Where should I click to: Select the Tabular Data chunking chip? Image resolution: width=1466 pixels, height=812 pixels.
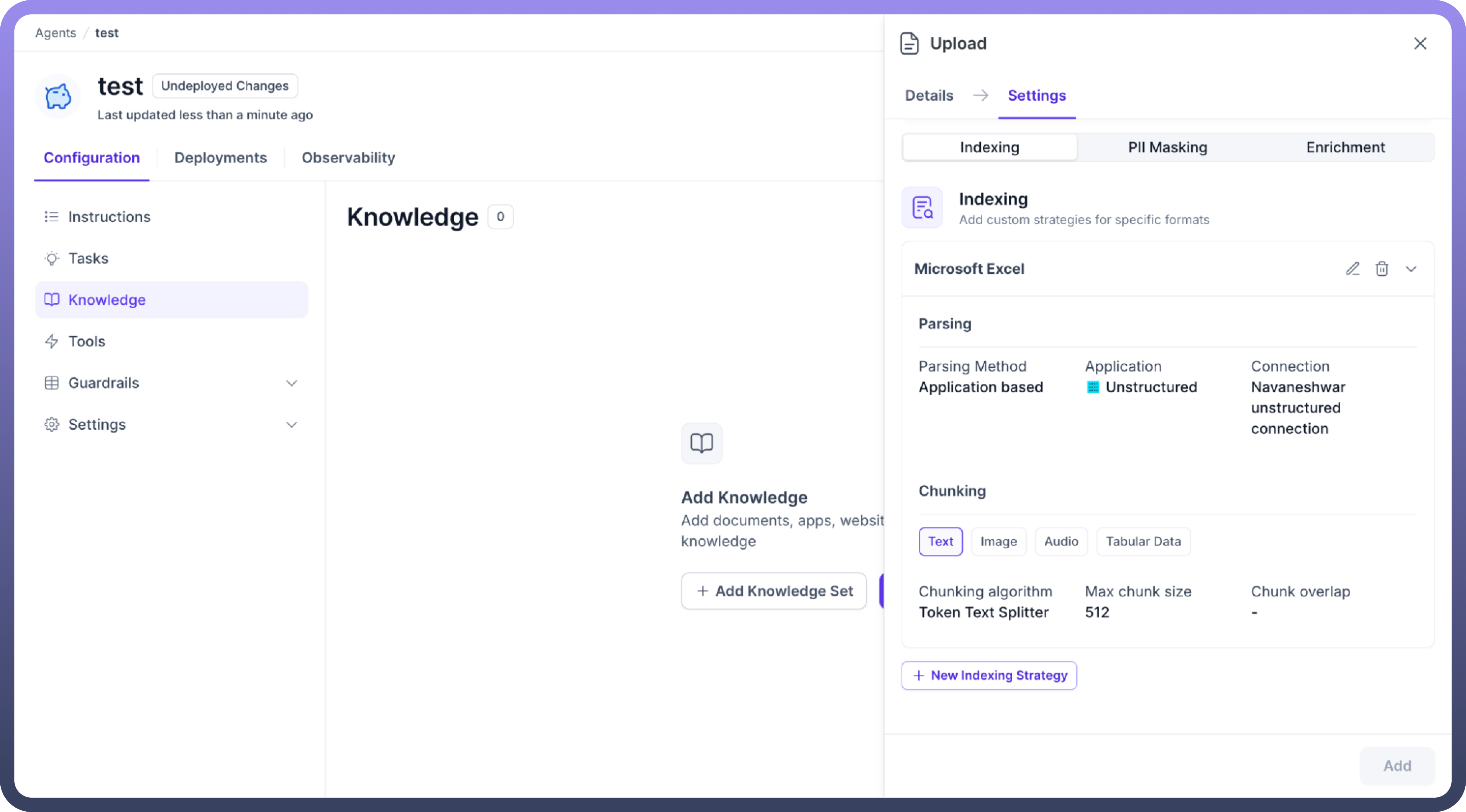pyautogui.click(x=1143, y=541)
